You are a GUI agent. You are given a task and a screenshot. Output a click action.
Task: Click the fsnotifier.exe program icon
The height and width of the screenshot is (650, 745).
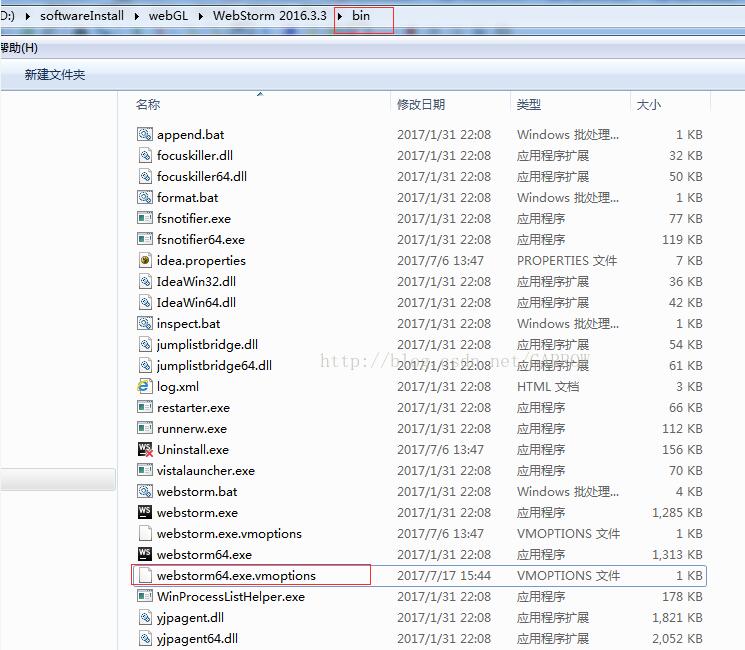pyautogui.click(x=145, y=219)
